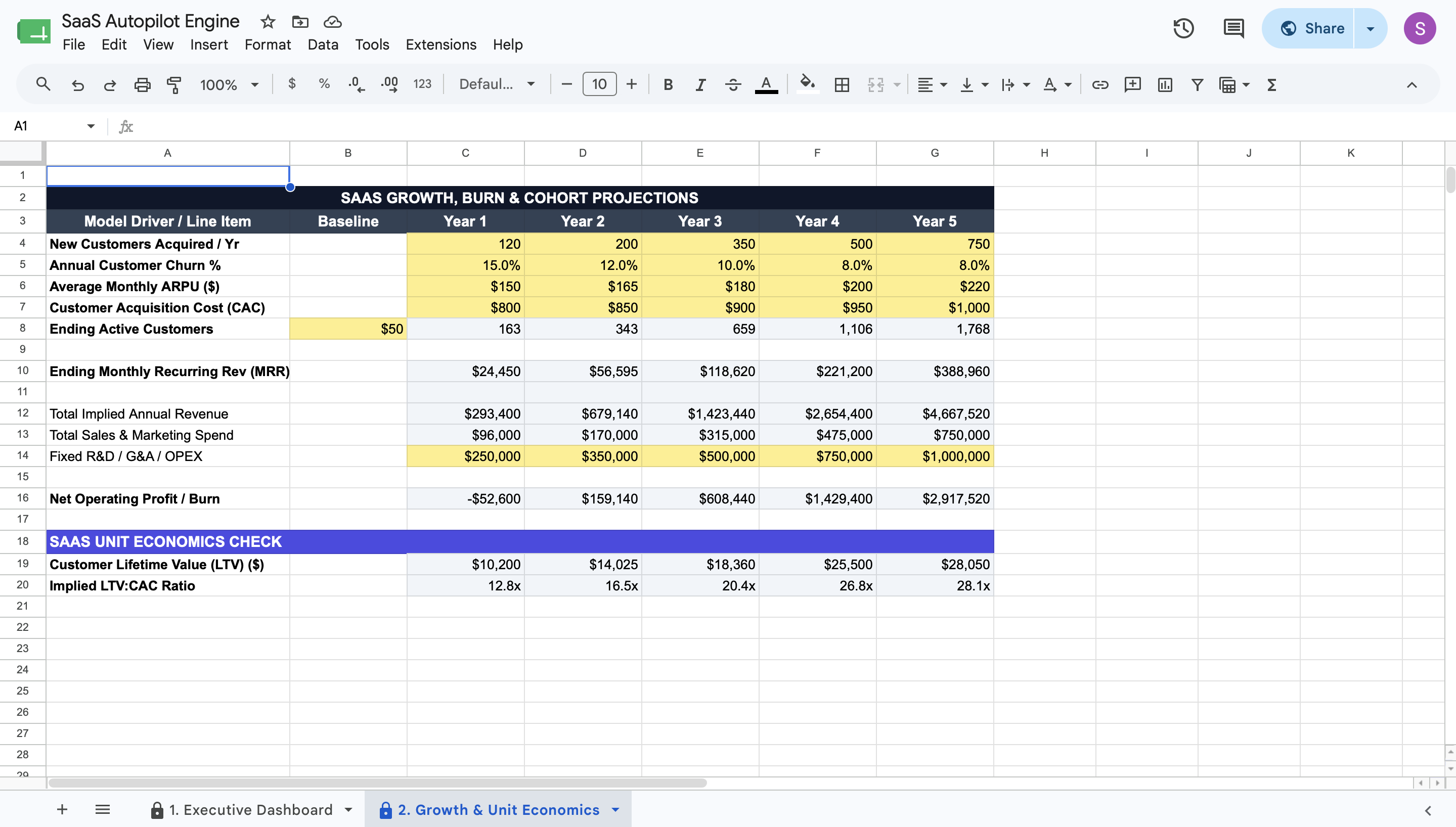Decrease decimal places
The width and height of the screenshot is (1456, 827).
point(357,84)
